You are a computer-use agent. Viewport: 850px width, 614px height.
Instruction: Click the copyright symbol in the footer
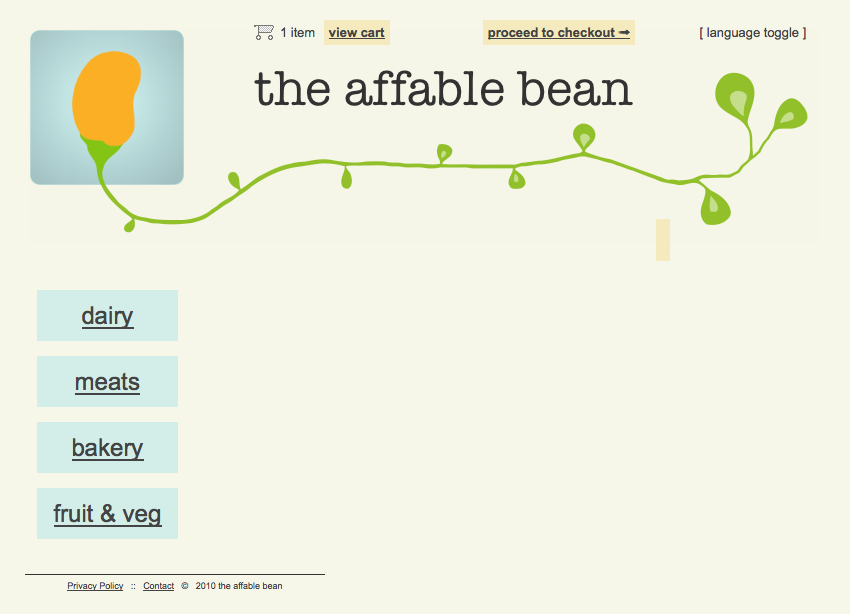[185, 586]
